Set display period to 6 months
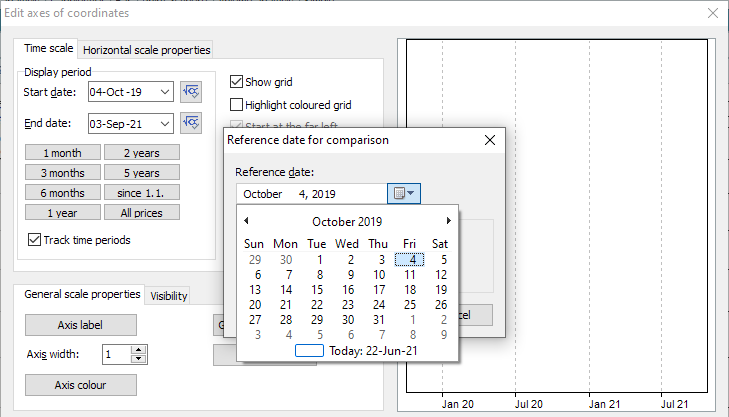 tap(62, 192)
